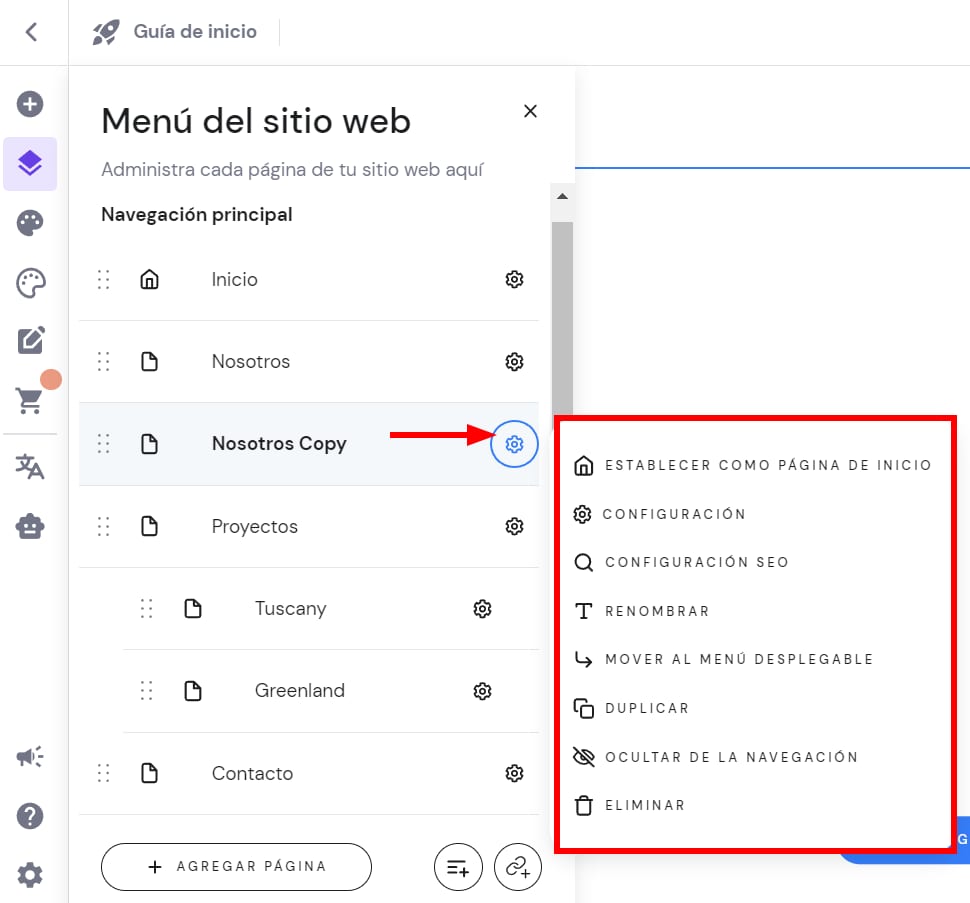This screenshot has width=970, height=903.
Task: Open the blog edit icon in sidebar
Action: (x=30, y=340)
